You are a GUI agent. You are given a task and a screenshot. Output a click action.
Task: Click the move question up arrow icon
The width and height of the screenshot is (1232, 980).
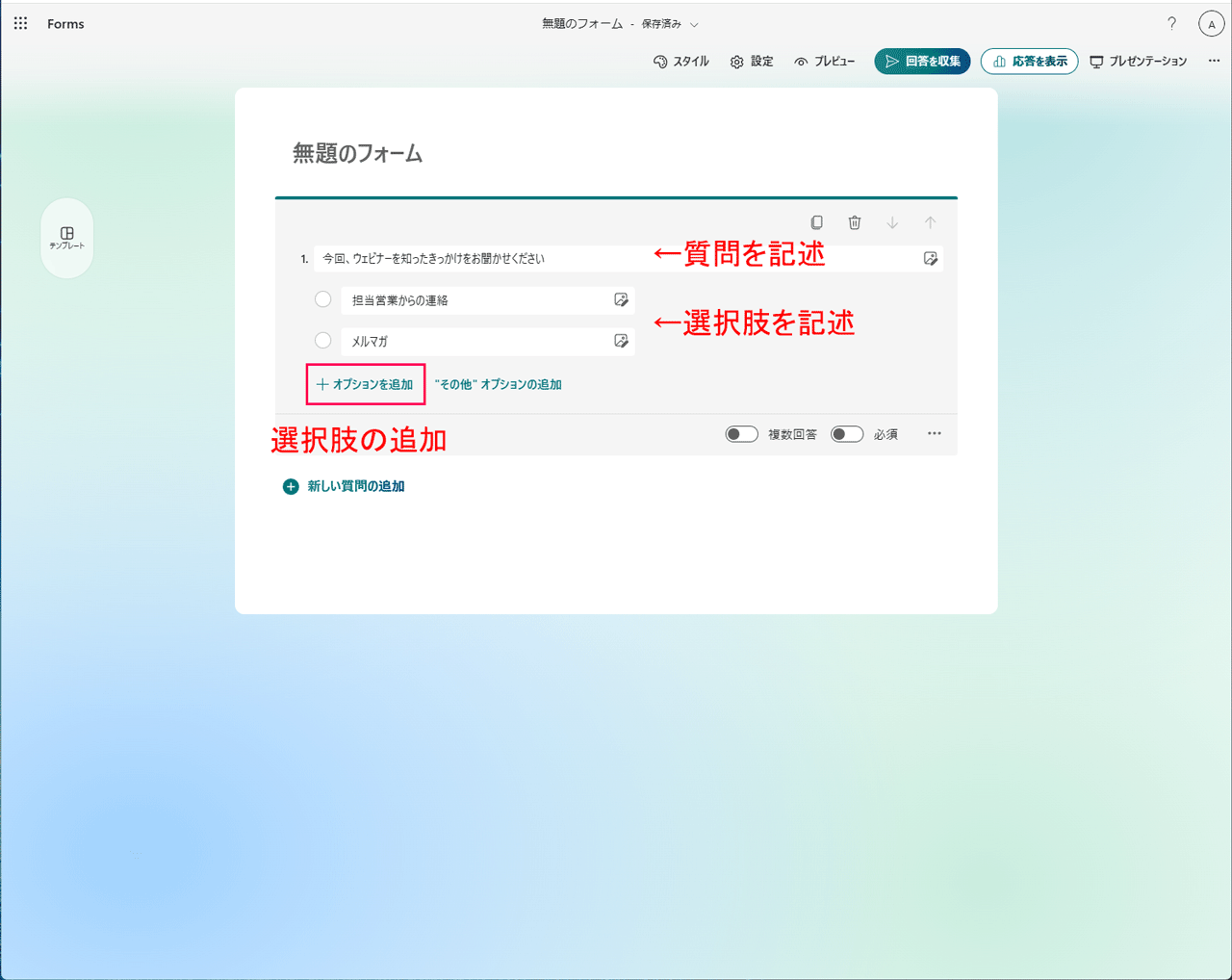pyautogui.click(x=930, y=222)
